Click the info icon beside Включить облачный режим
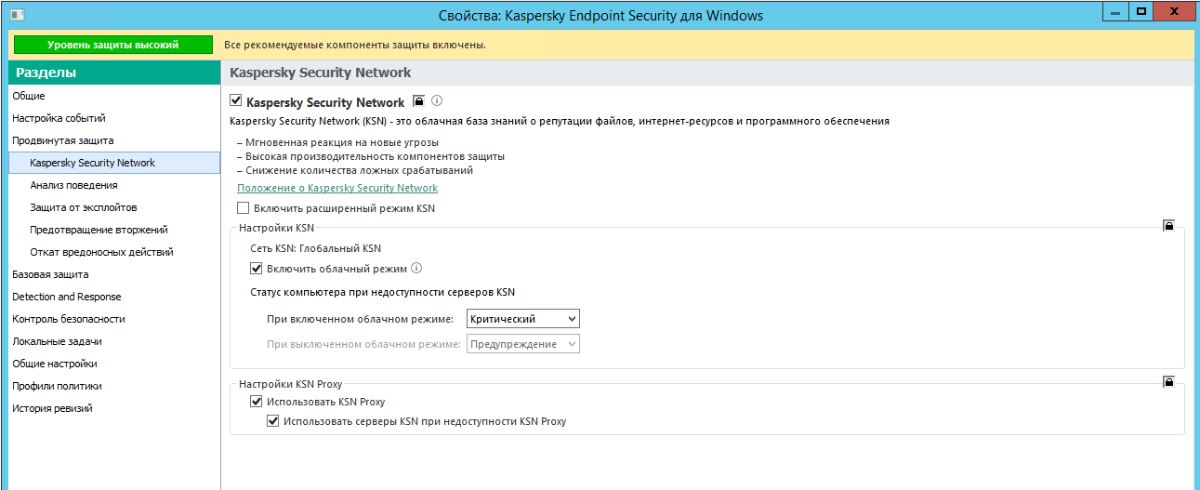 tap(417, 268)
